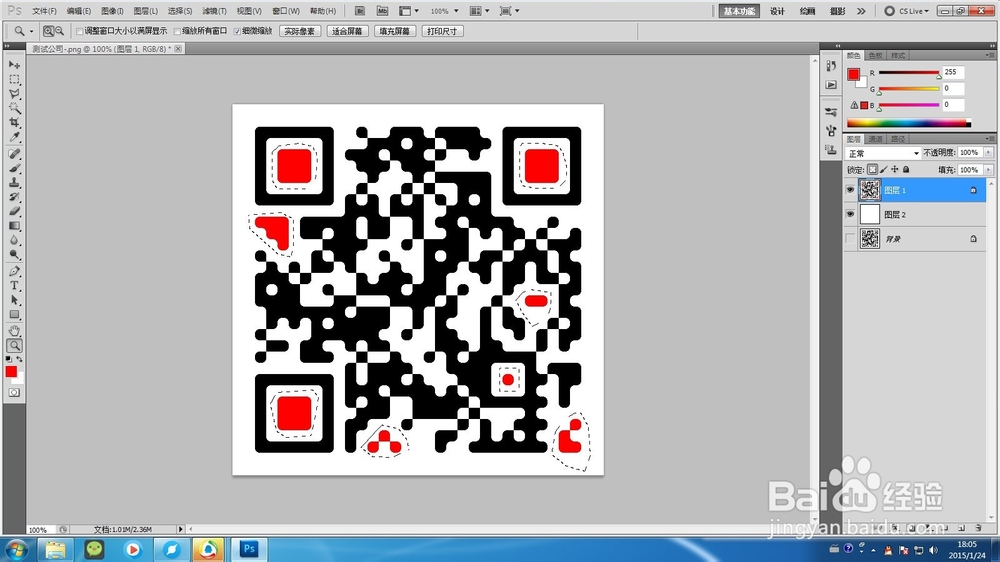Expand more workspaces chevron
Screen dimensions: 1000x562
(861, 11)
